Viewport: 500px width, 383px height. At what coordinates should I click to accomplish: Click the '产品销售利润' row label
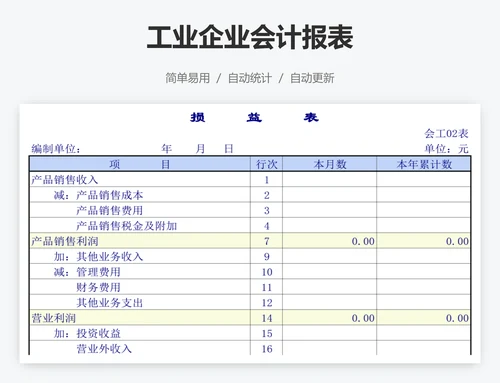[x=65, y=241]
